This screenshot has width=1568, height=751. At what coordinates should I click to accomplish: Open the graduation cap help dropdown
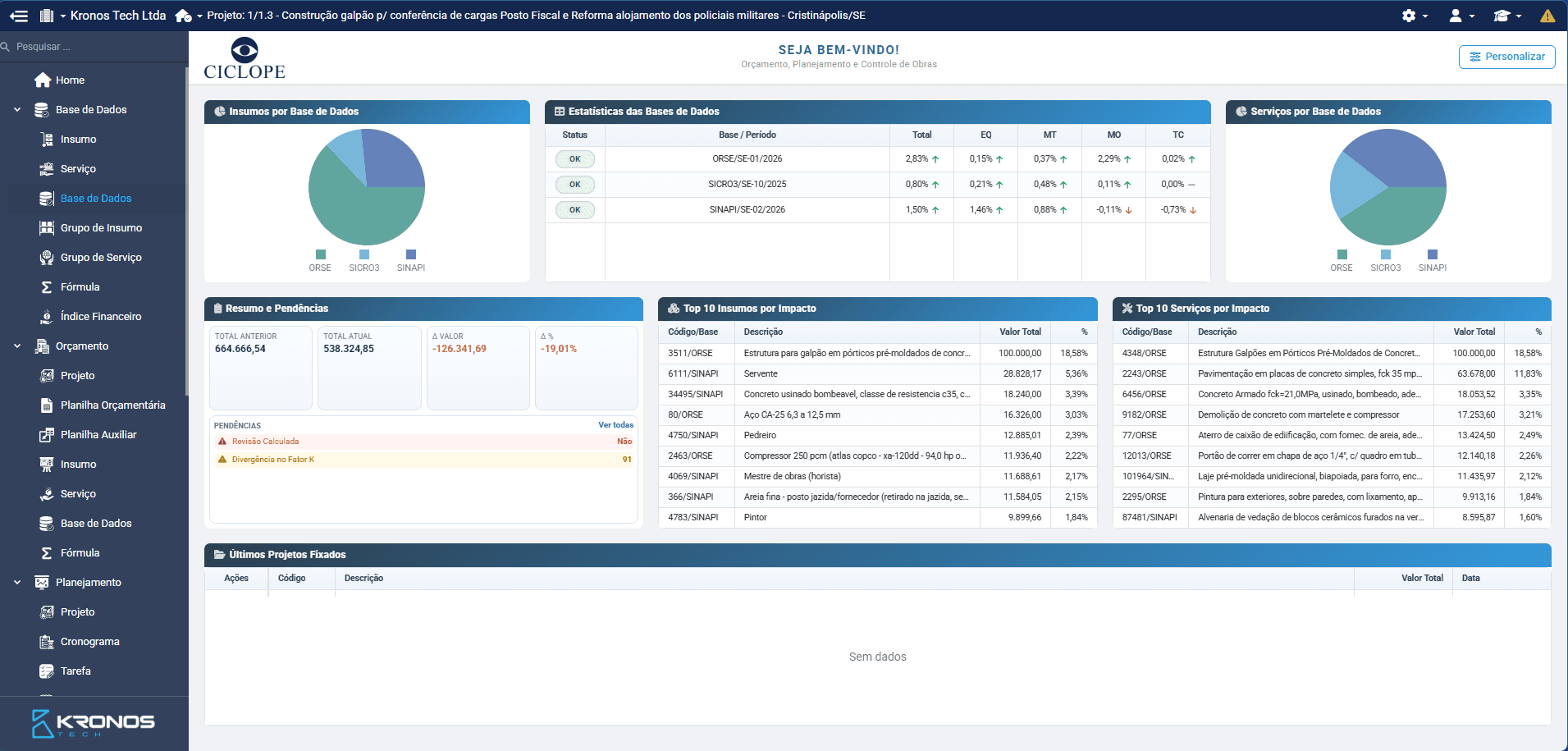(x=1507, y=16)
